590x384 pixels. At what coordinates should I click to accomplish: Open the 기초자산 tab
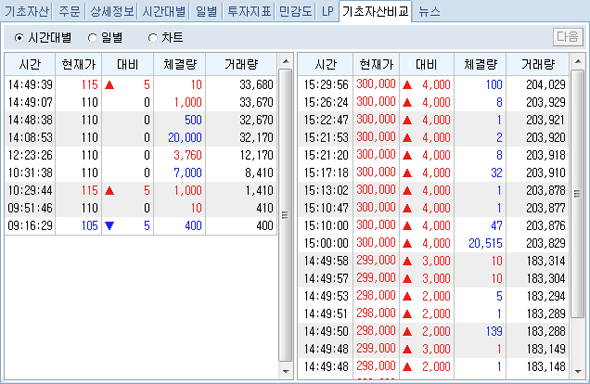click(x=26, y=11)
